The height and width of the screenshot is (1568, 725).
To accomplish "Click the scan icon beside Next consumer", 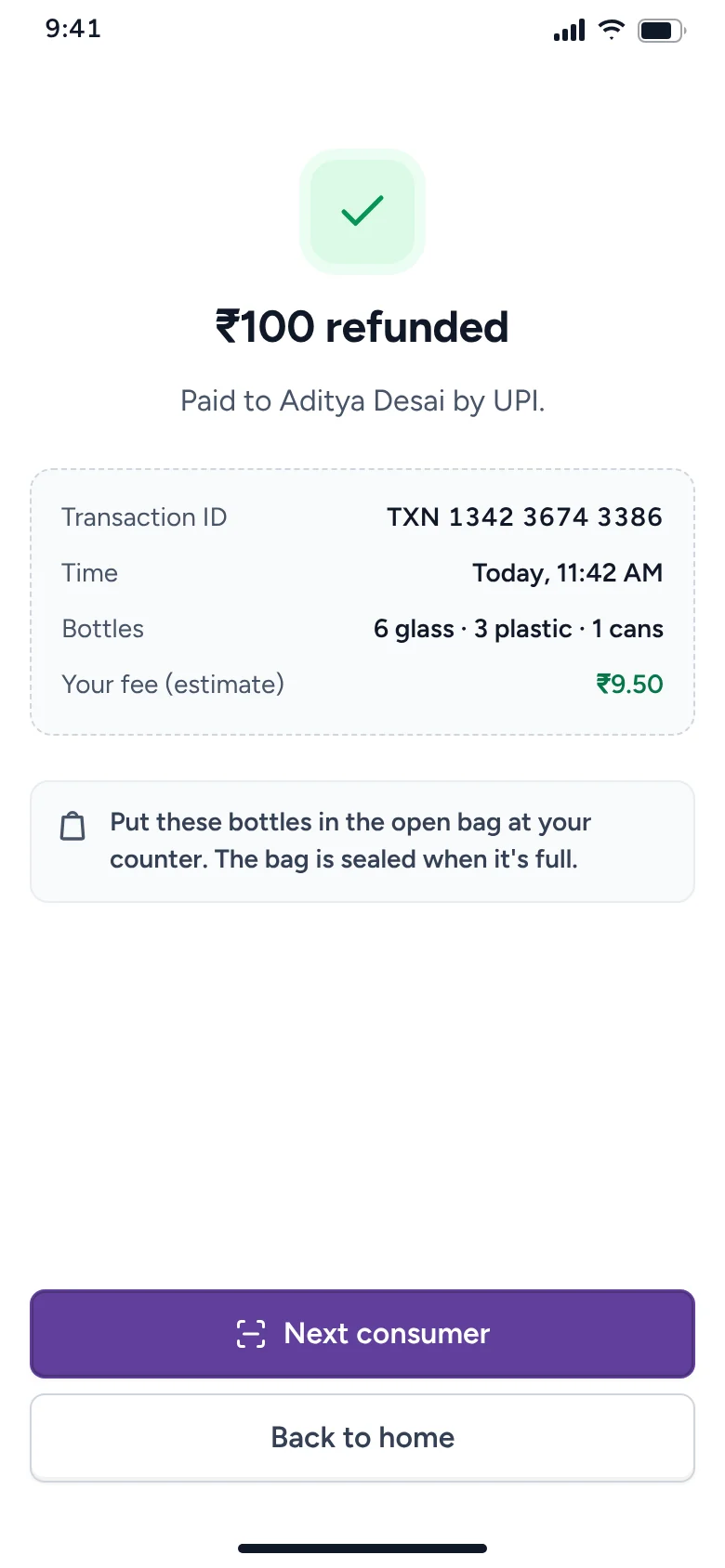I will pyautogui.click(x=251, y=1334).
